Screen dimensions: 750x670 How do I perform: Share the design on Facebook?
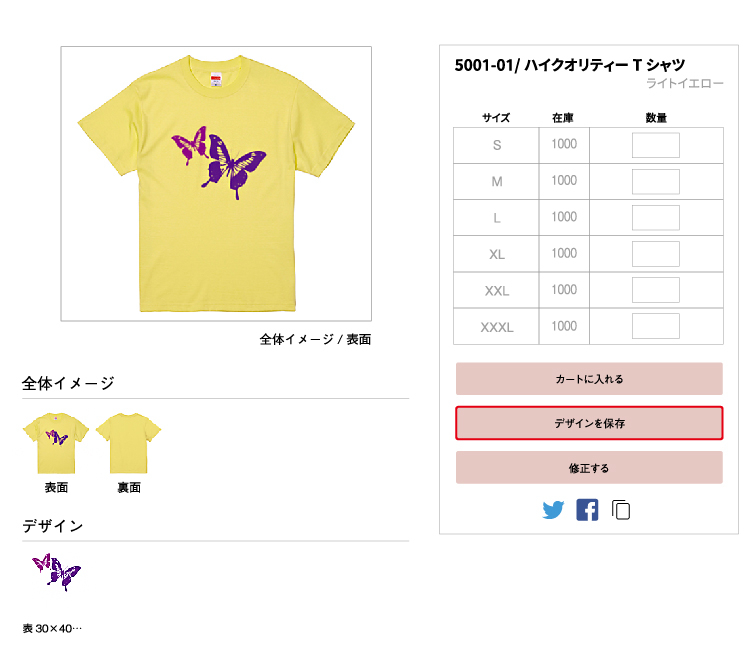[x=587, y=510]
